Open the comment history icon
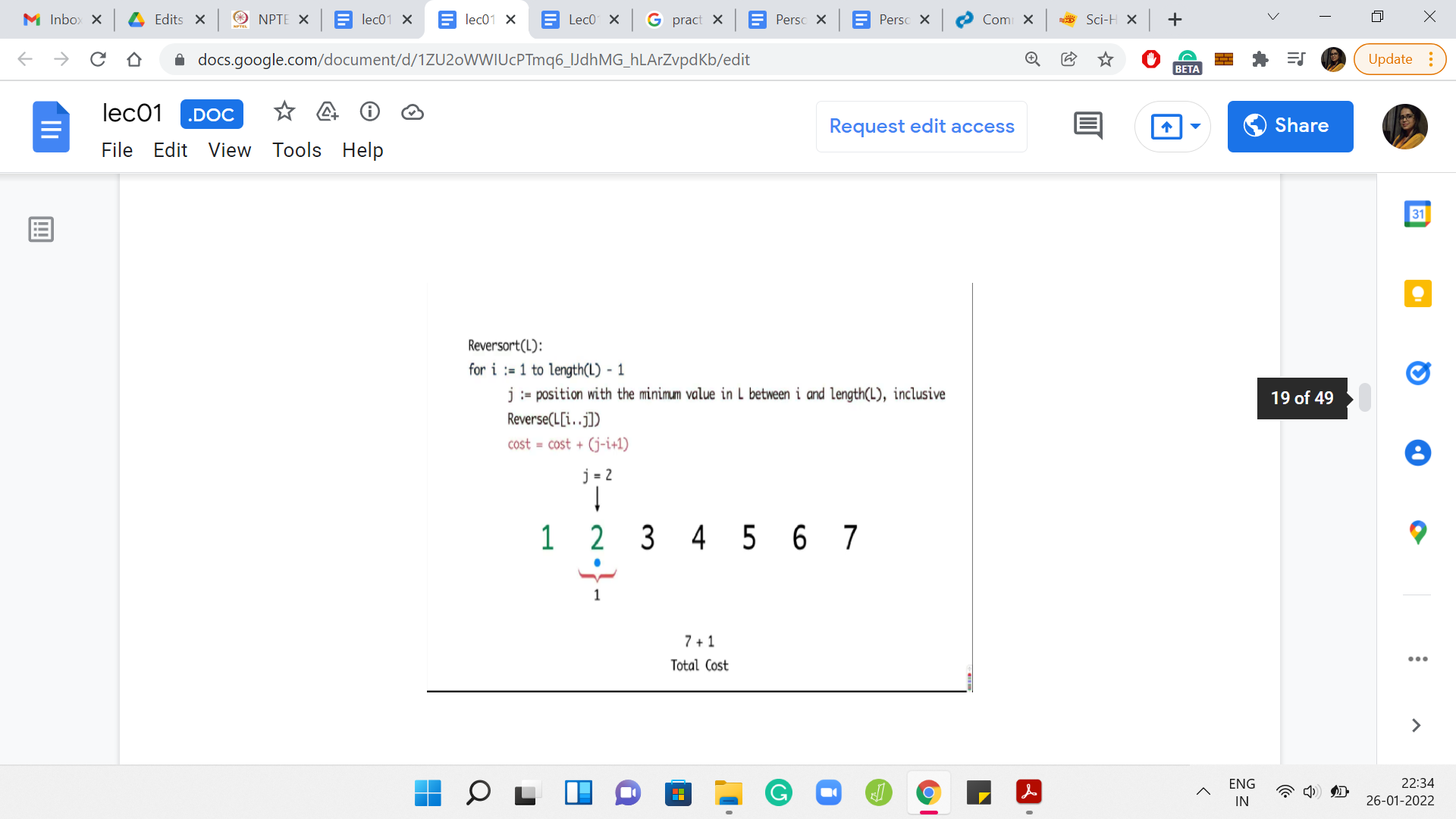This screenshot has width=1456, height=819. click(x=1087, y=126)
